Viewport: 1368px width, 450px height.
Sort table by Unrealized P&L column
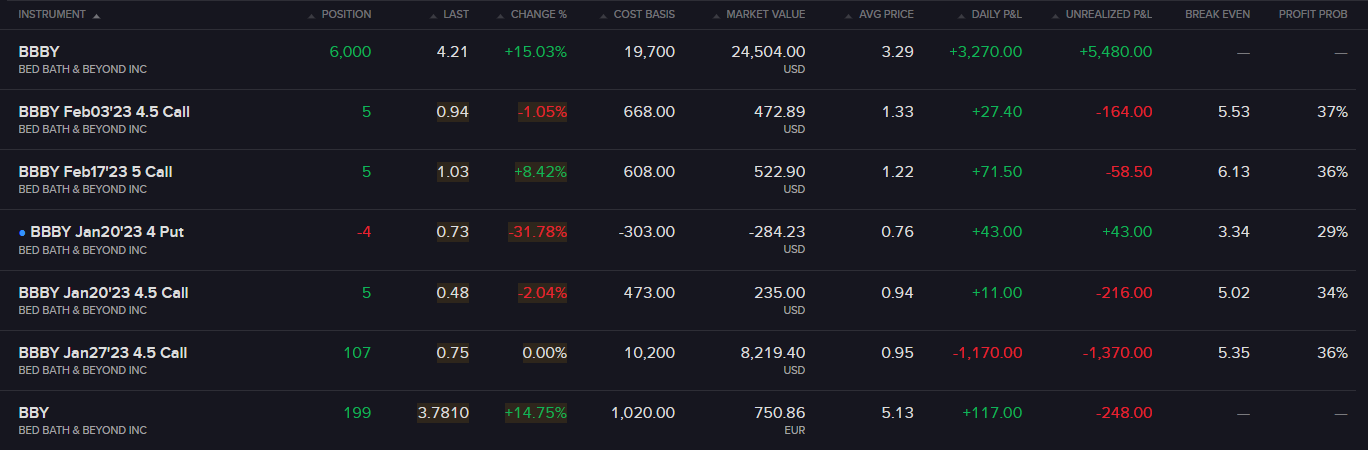click(x=1108, y=15)
